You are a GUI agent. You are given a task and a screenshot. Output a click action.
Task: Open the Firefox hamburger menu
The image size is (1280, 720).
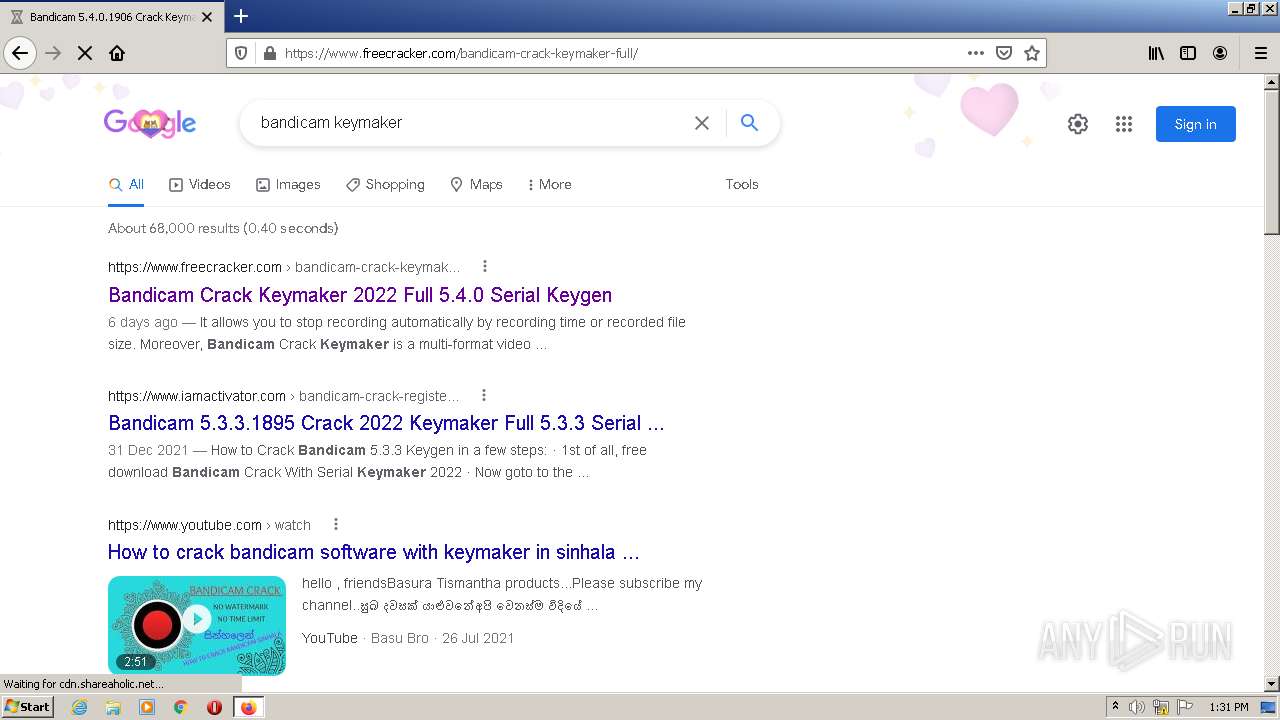click(x=1260, y=53)
